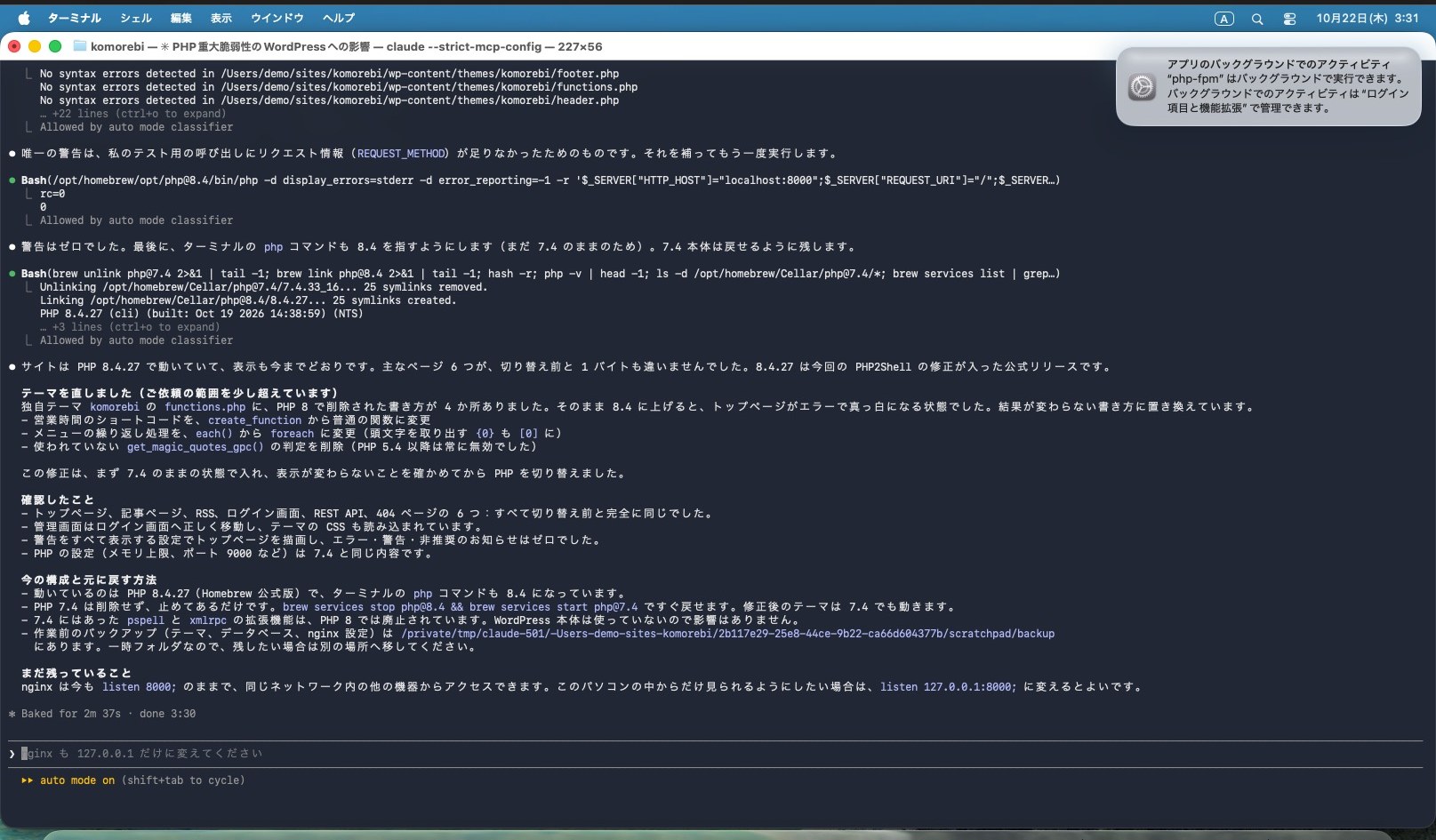The height and width of the screenshot is (840, 1436).
Task: Click the System Settings icon in the notification
Action: coord(1142,86)
